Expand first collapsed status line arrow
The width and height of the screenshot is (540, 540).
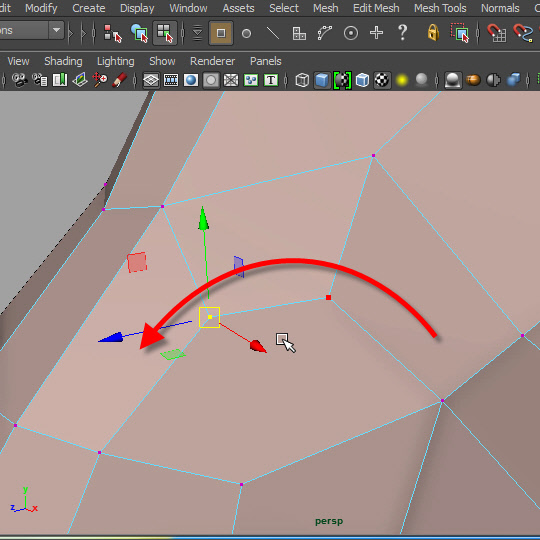click(x=71, y=33)
